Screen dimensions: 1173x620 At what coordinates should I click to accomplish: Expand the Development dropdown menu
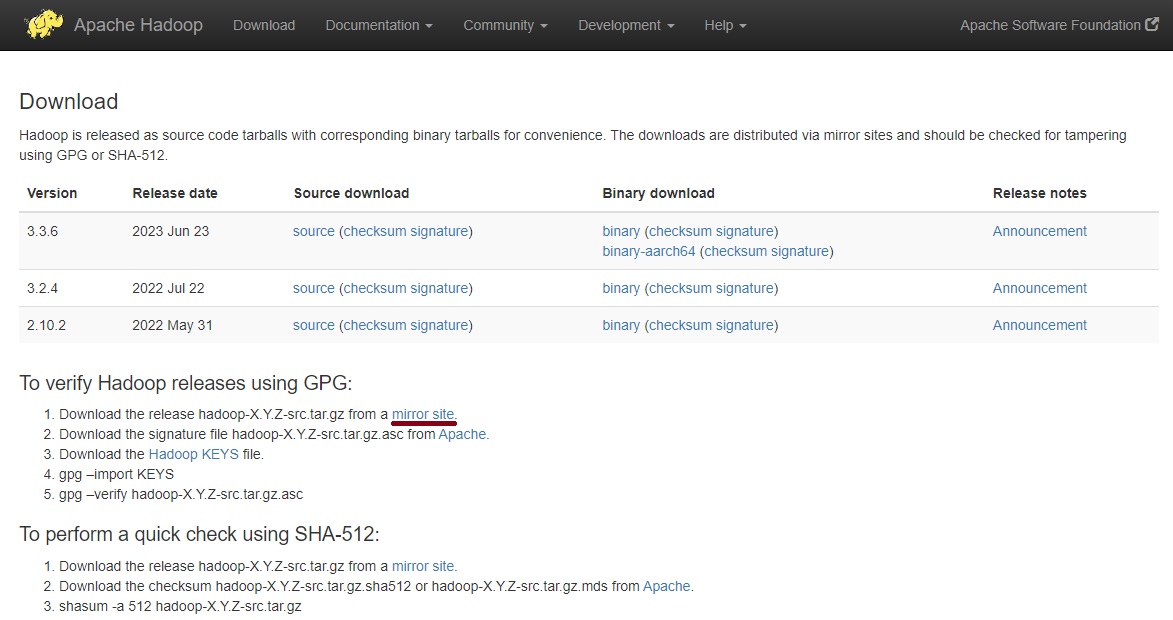[x=626, y=25]
